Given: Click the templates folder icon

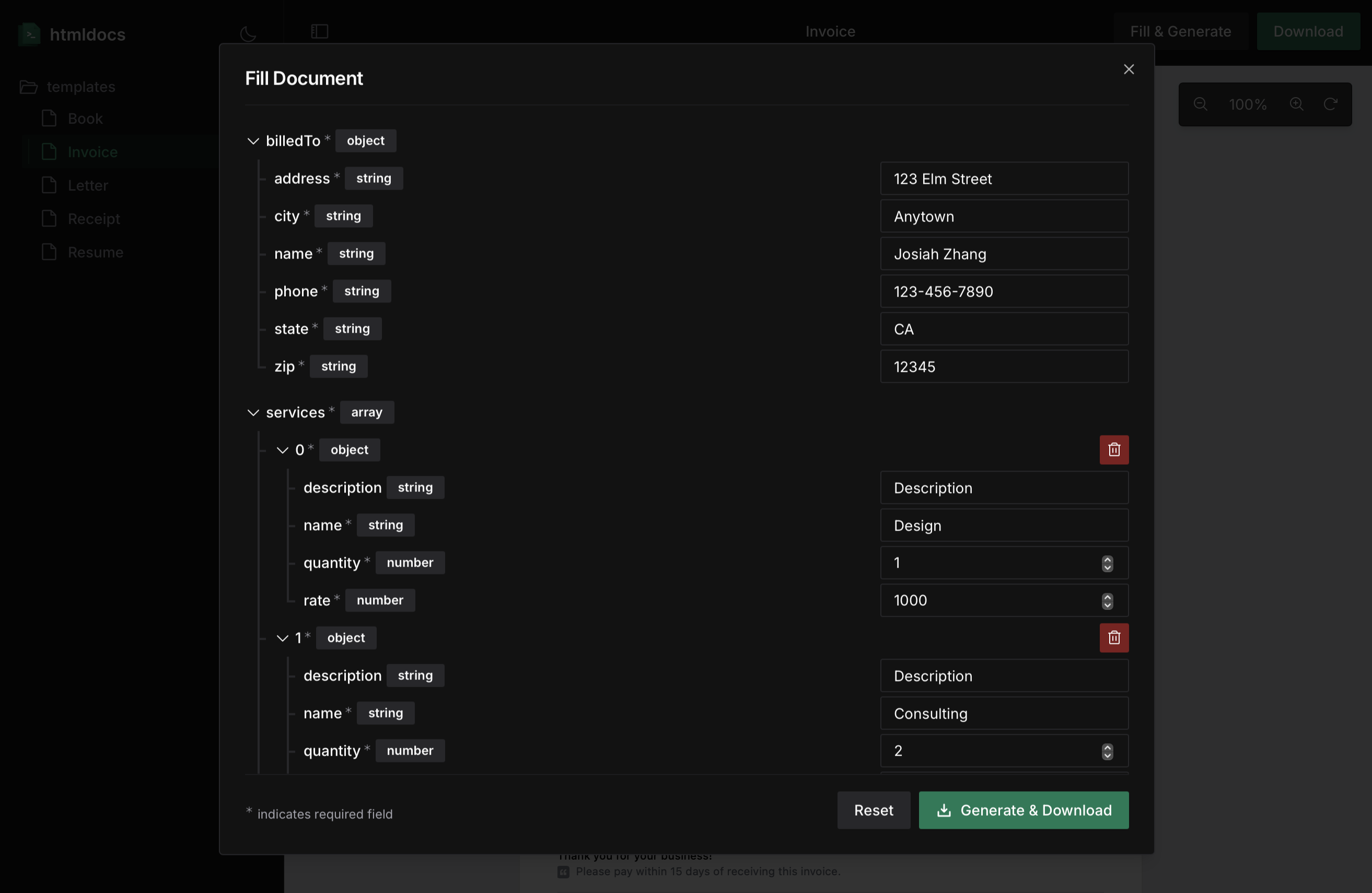Looking at the screenshot, I should click(29, 87).
